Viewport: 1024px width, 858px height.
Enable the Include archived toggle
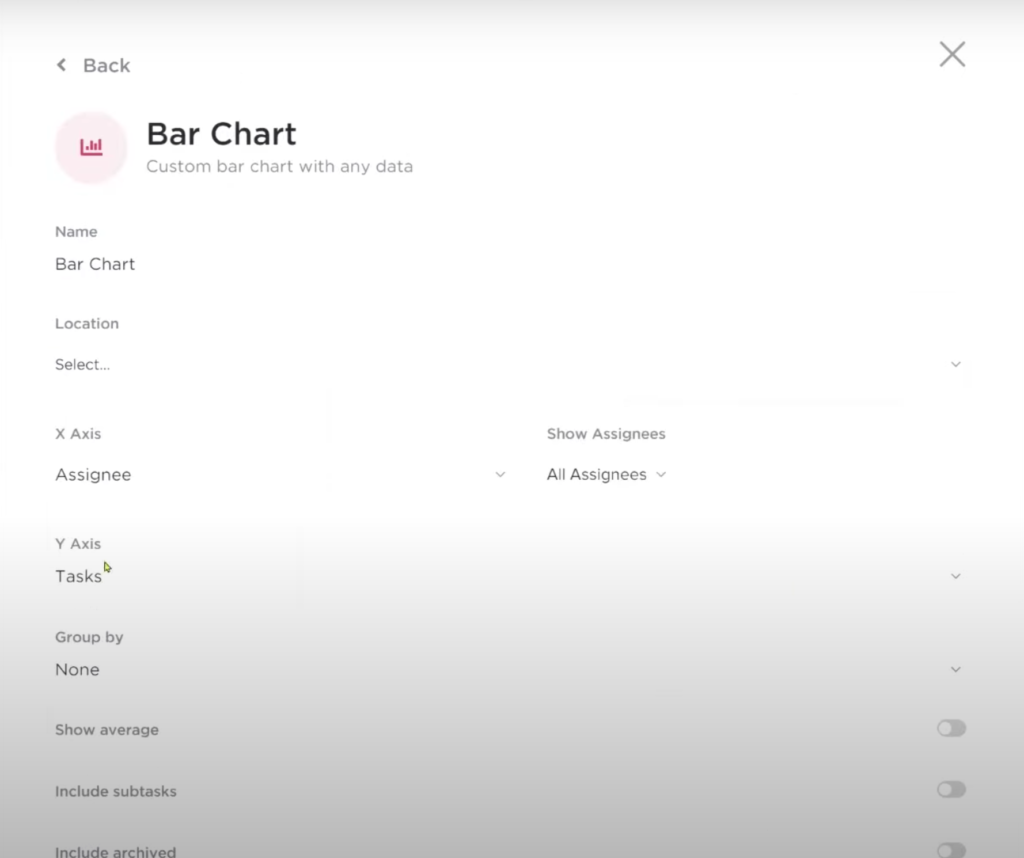click(x=952, y=850)
